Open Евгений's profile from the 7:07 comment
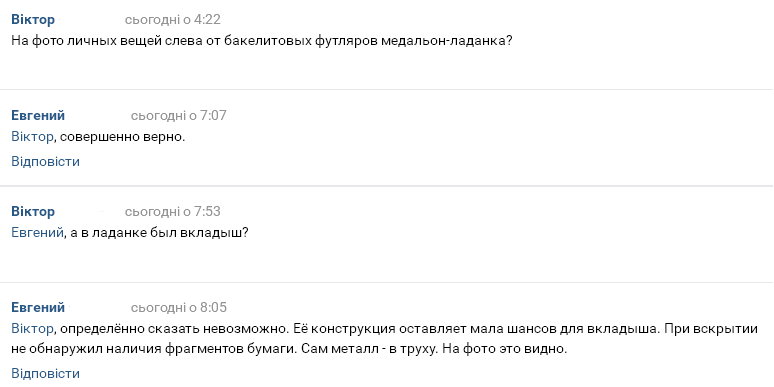 click(38, 116)
